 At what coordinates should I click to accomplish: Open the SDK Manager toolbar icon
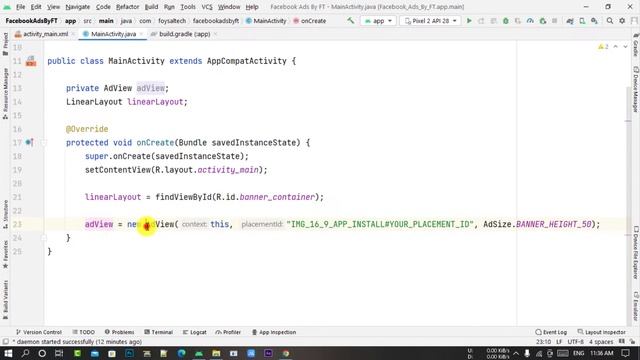594,20
